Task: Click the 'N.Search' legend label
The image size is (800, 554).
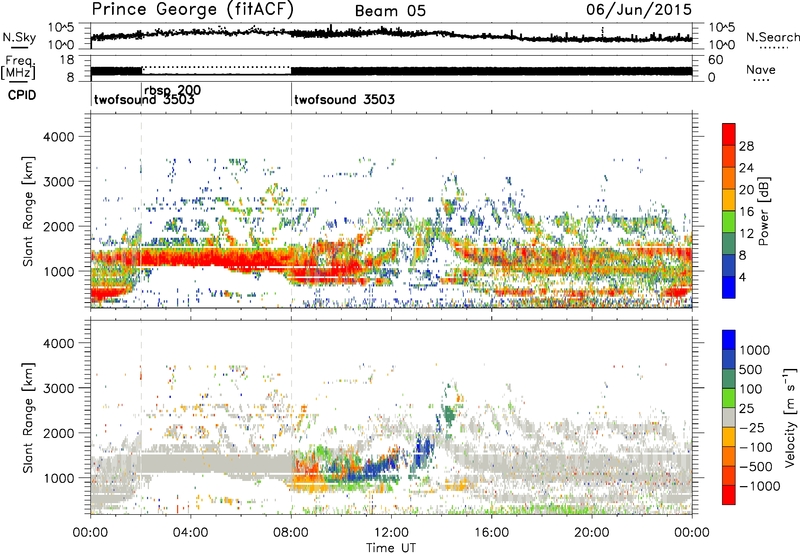Action: pyautogui.click(x=772, y=37)
